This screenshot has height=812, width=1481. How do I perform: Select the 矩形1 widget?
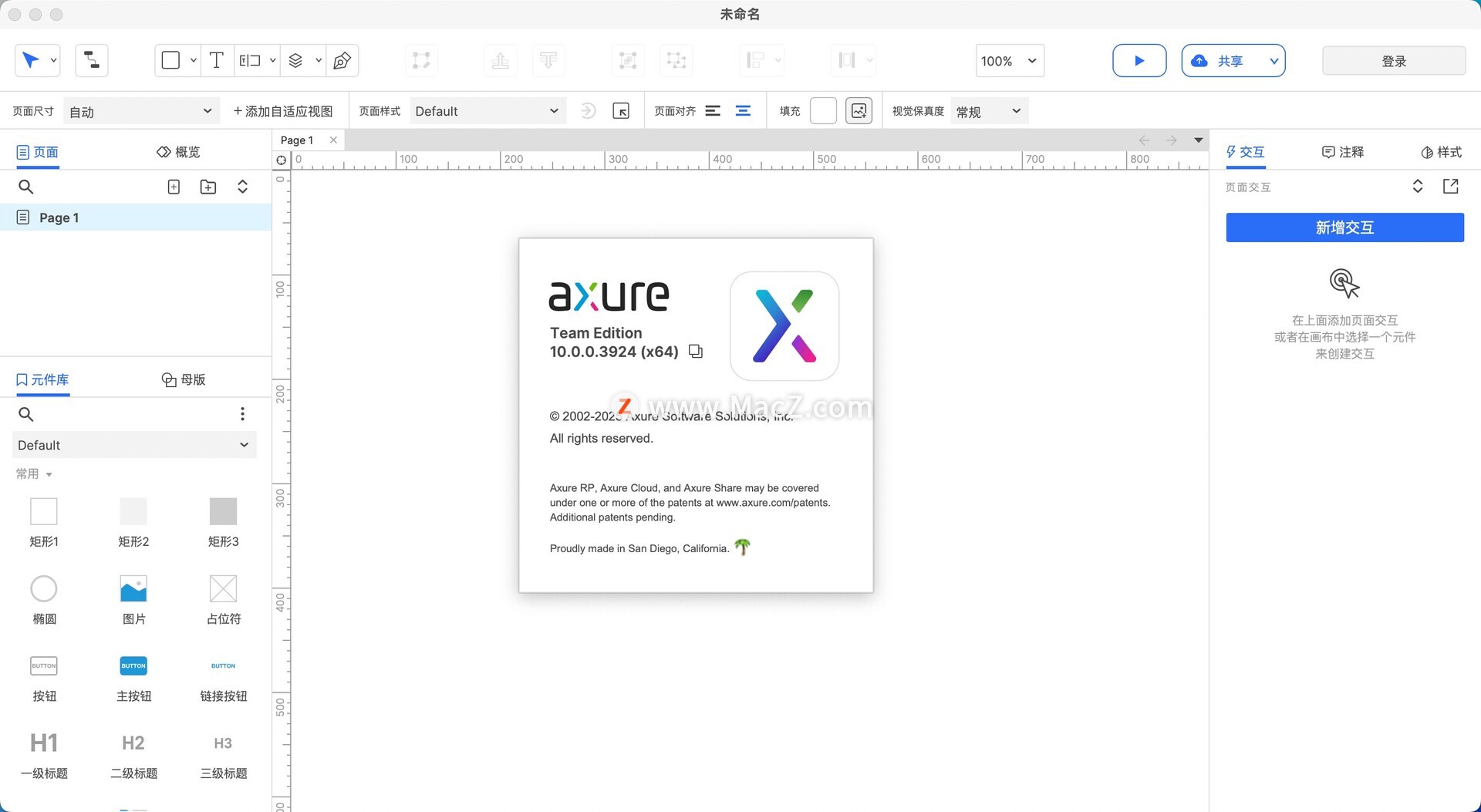pos(44,522)
